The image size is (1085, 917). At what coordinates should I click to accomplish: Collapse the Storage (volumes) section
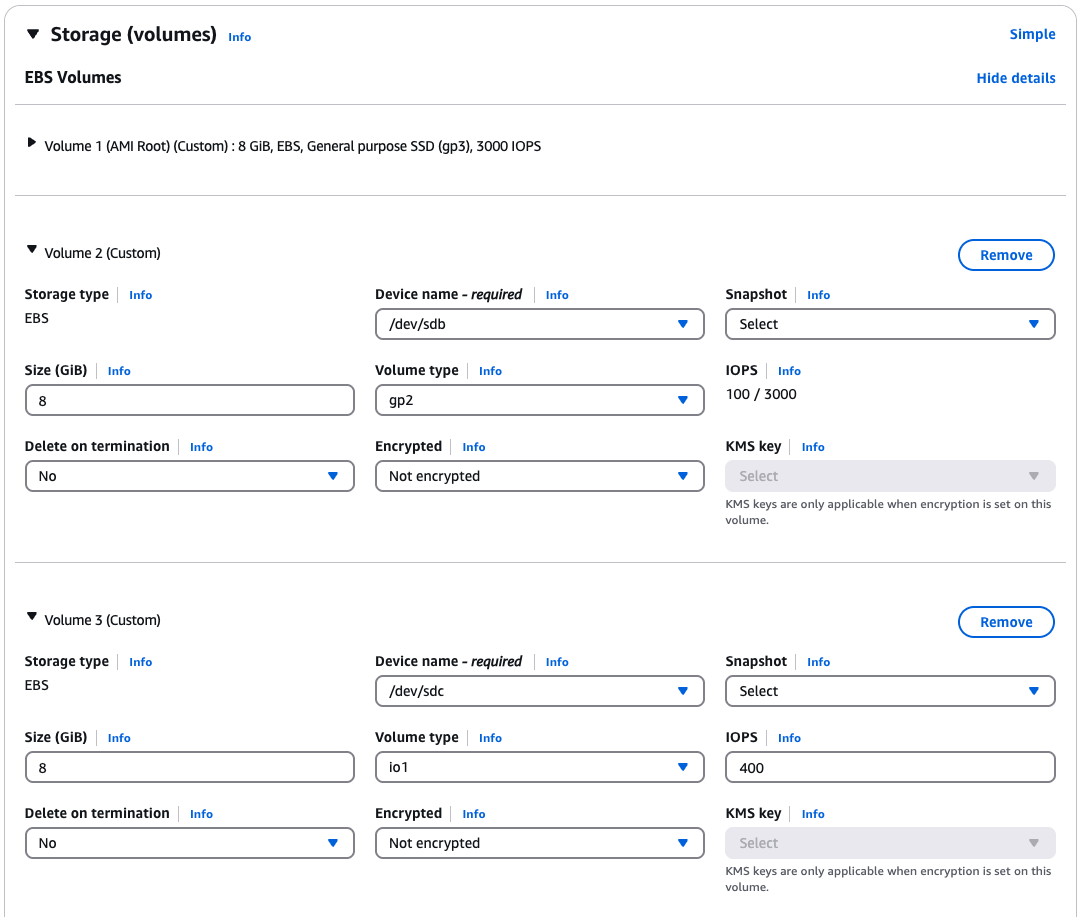pyautogui.click(x=32, y=35)
